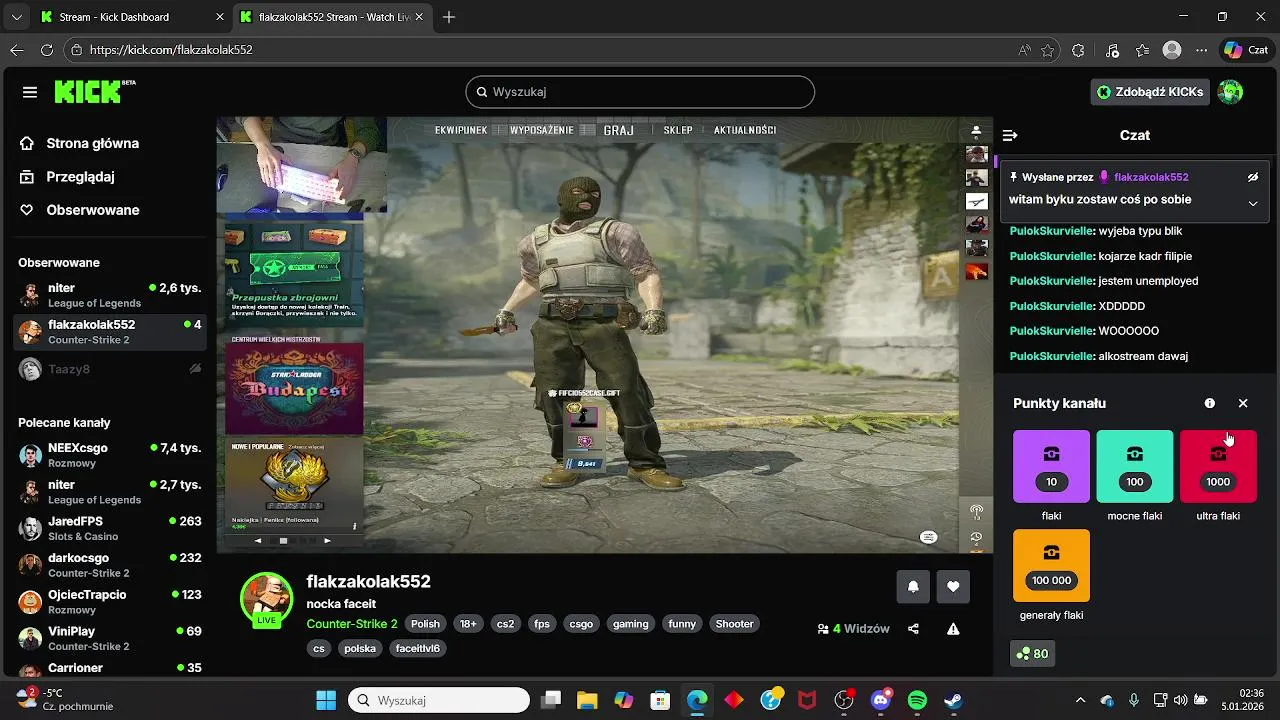Close the Punkty kanału panel
Image resolution: width=1280 pixels, height=720 pixels.
[x=1243, y=403]
